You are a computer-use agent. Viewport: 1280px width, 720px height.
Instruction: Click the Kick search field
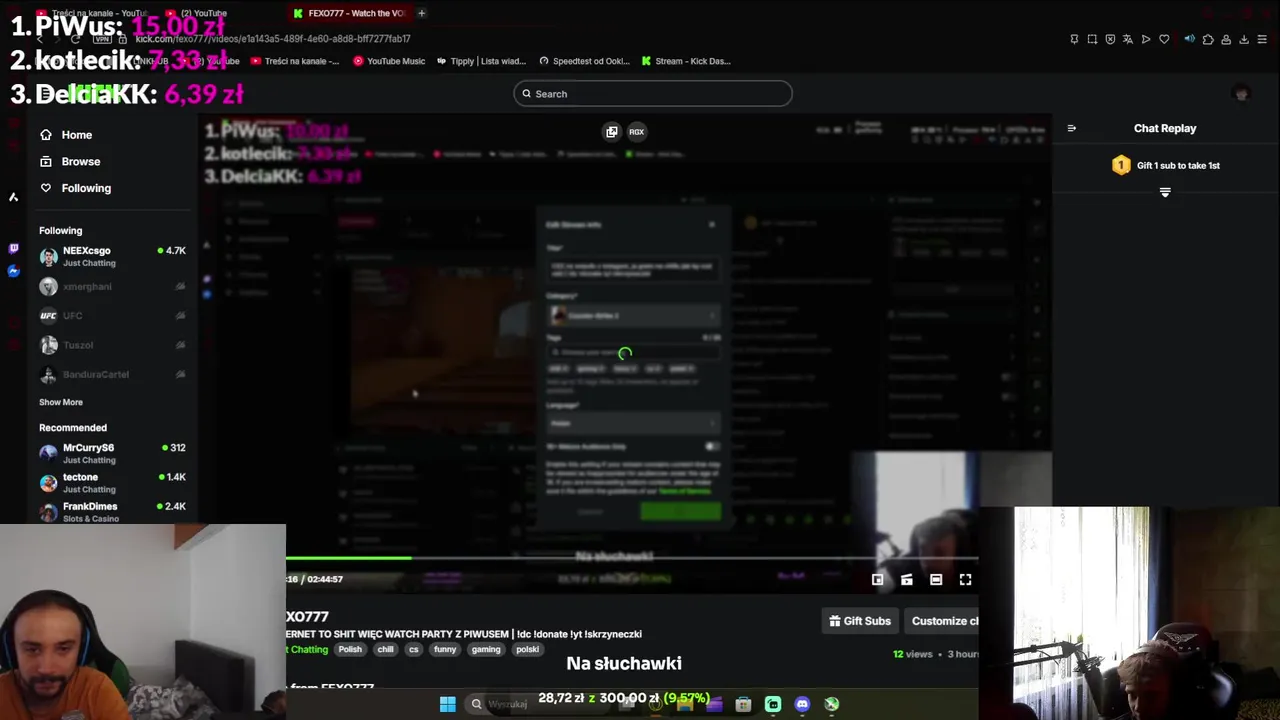coord(653,94)
